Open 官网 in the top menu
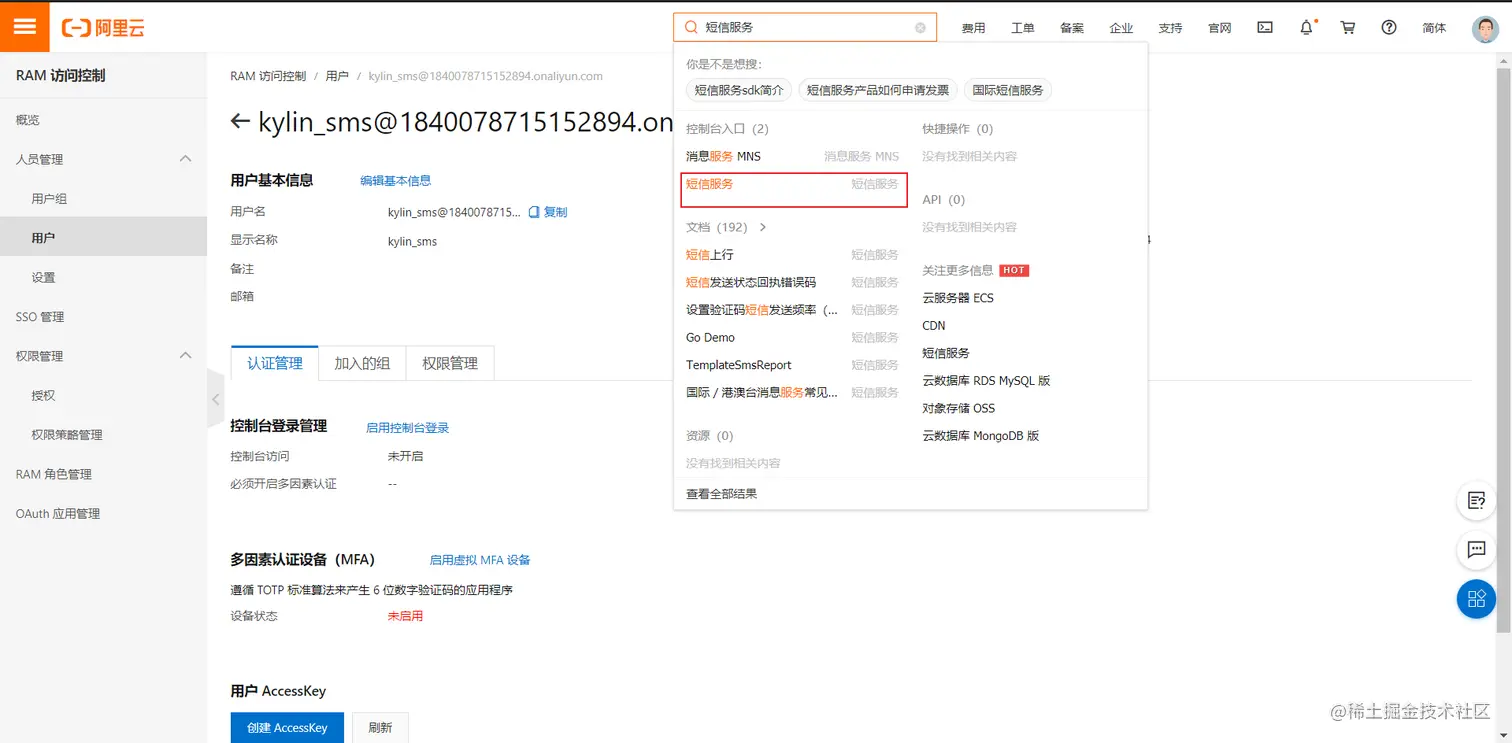Viewport: 1512px width, 743px height. point(1220,28)
